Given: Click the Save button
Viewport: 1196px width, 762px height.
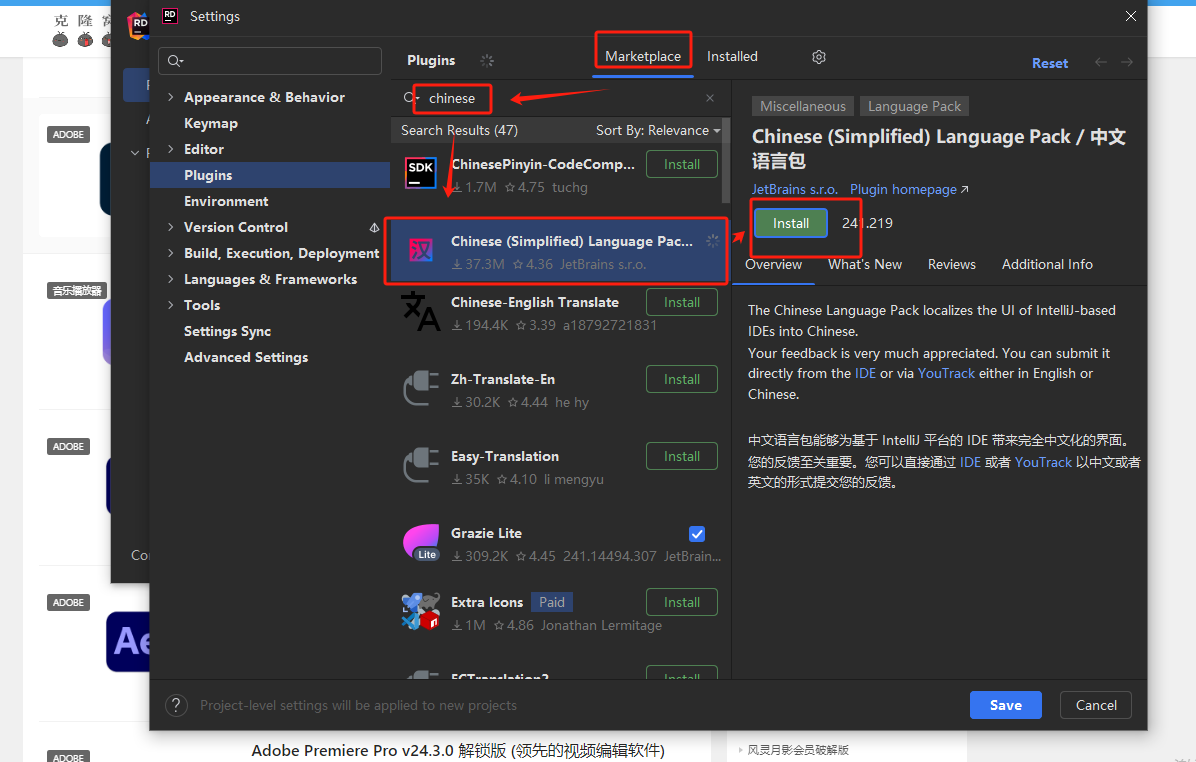Looking at the screenshot, I should (1006, 706).
